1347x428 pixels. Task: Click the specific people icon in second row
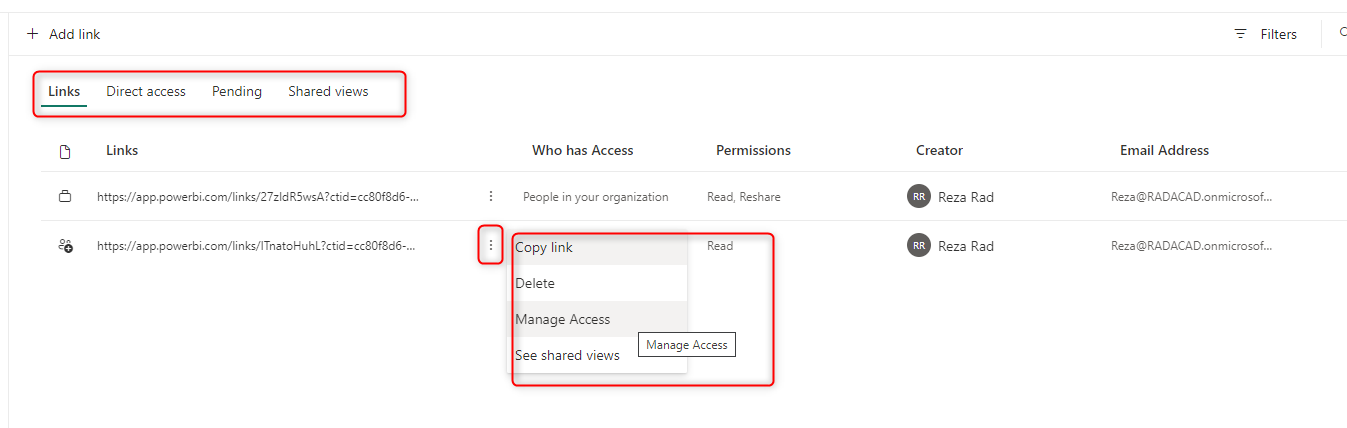point(65,246)
